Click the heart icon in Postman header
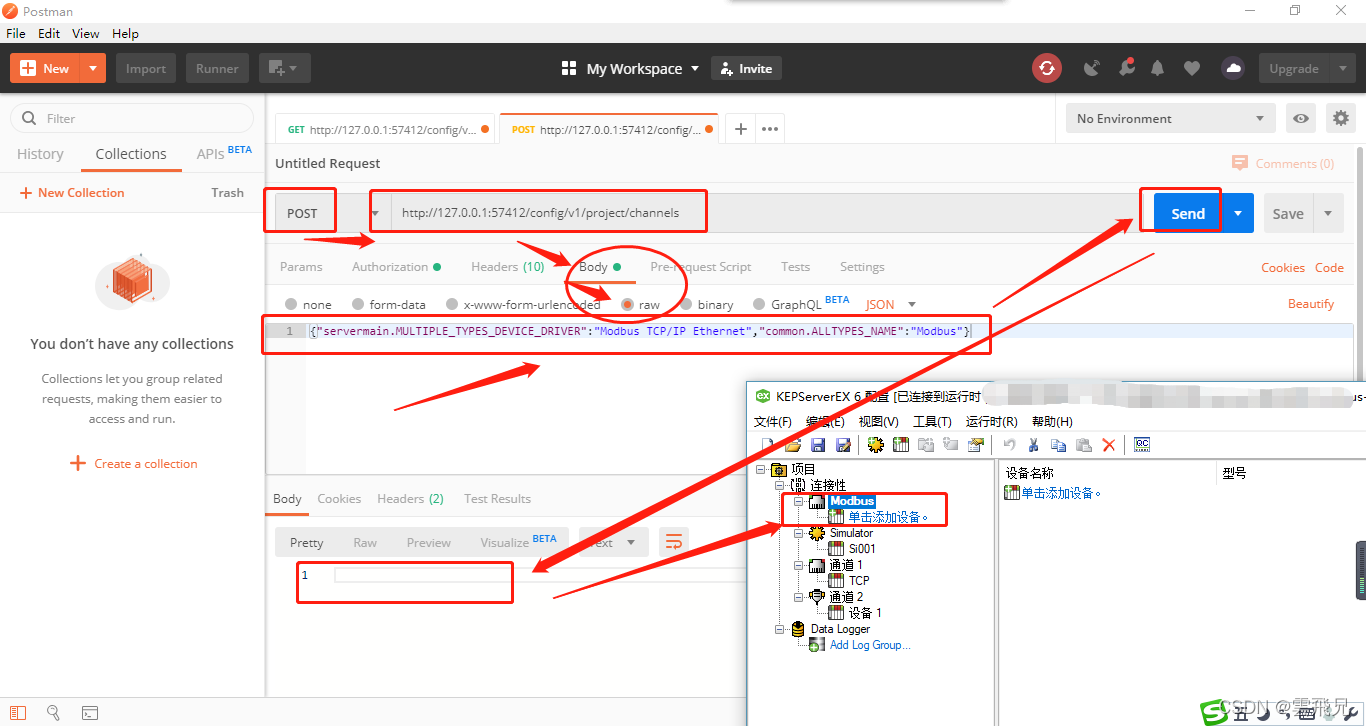This screenshot has width=1366, height=726. [1192, 68]
